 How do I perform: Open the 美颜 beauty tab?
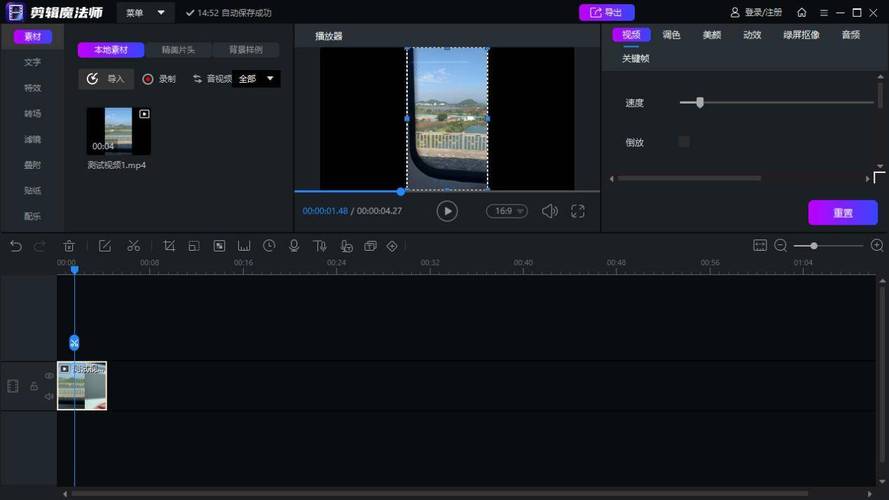coord(712,35)
